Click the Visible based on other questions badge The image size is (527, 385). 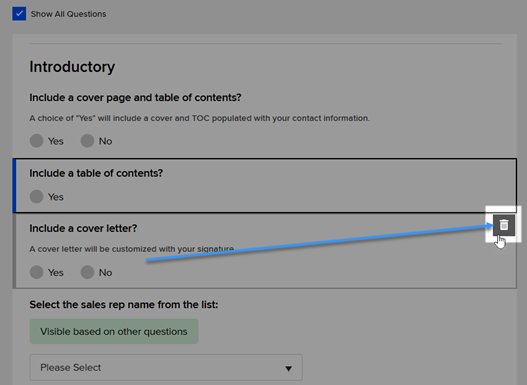pos(114,332)
